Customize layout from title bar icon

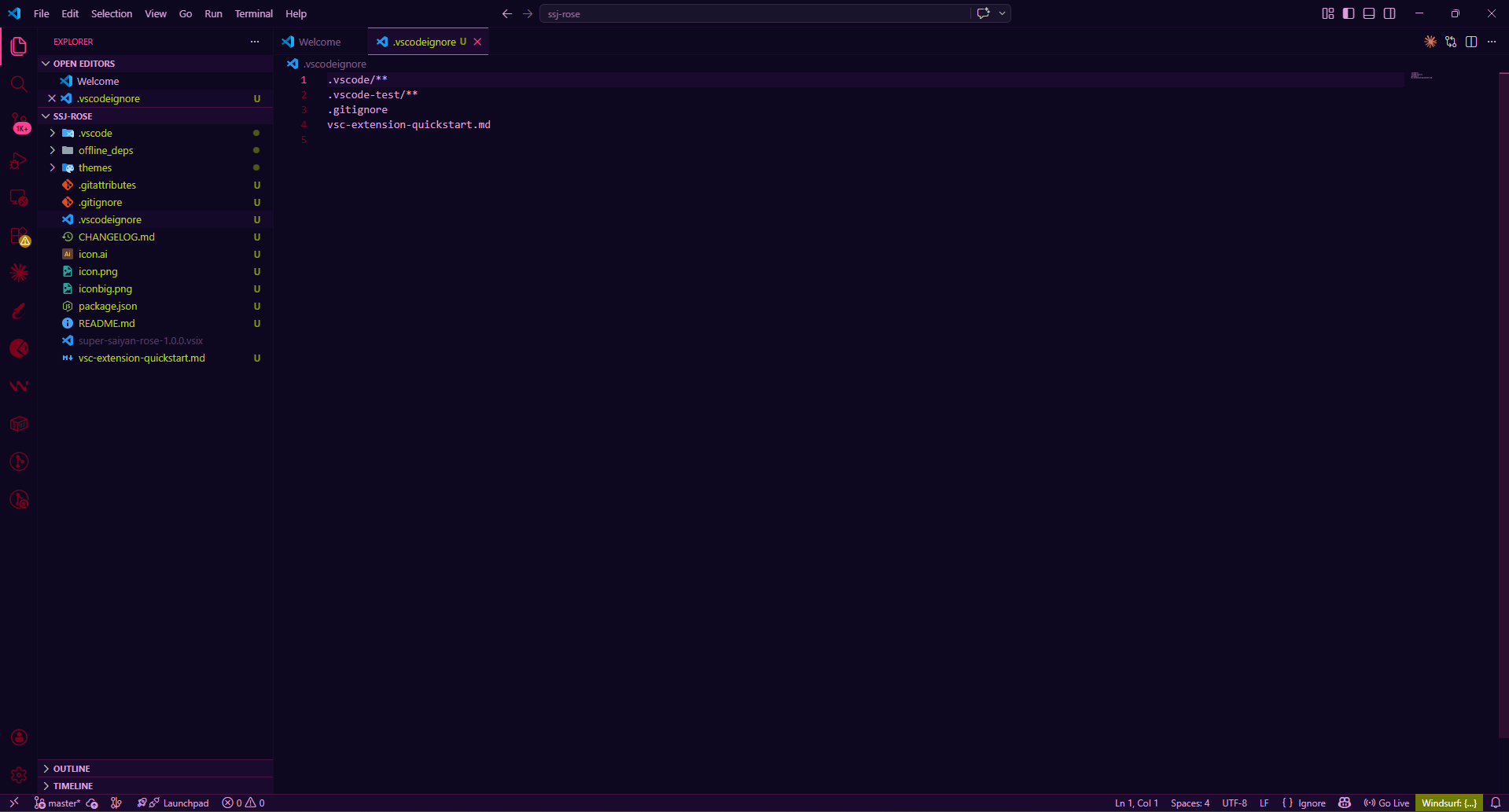click(1328, 13)
